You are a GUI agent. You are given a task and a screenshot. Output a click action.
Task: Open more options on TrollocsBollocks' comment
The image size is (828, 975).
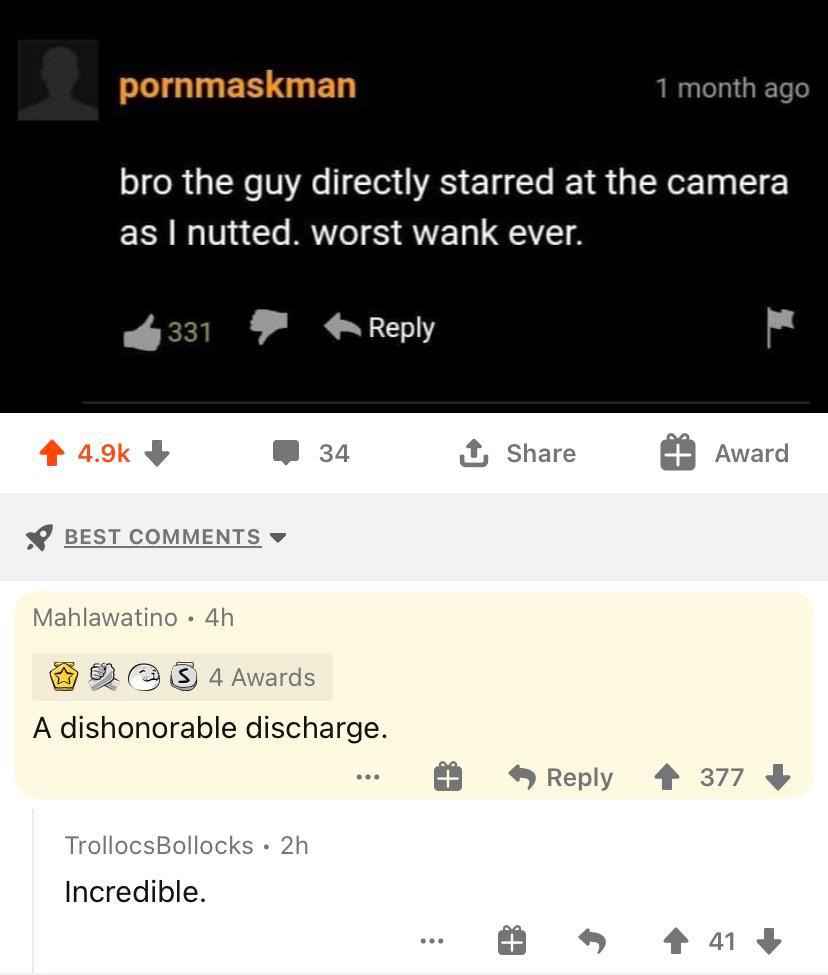click(x=432, y=941)
